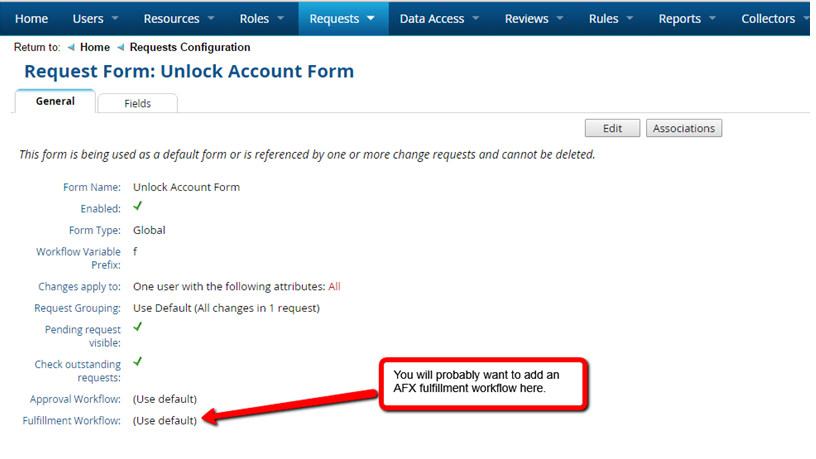The height and width of the screenshot is (459, 816).
Task: Open the Associations button
Action: [684, 128]
